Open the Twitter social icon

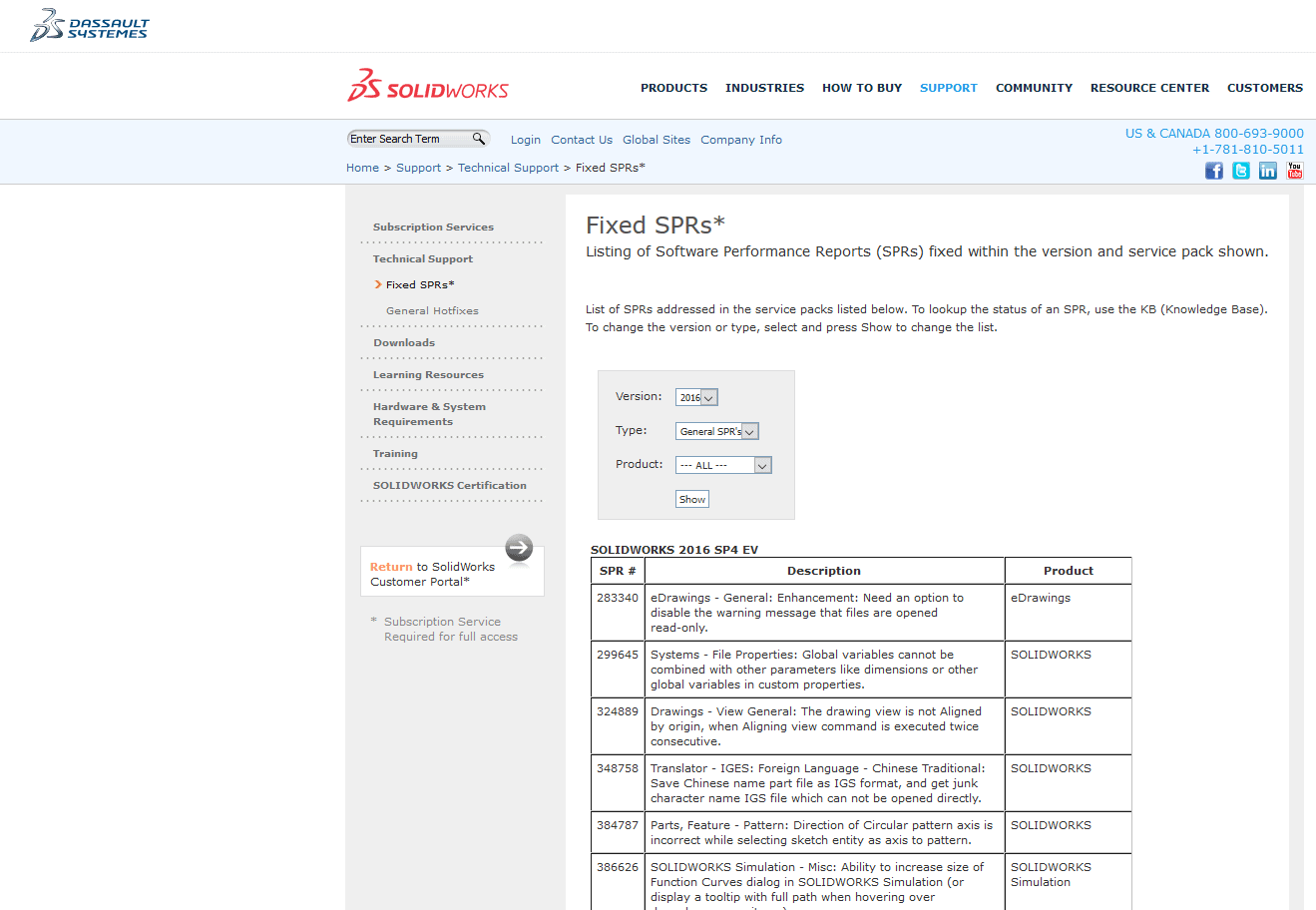pyautogui.click(x=1240, y=171)
